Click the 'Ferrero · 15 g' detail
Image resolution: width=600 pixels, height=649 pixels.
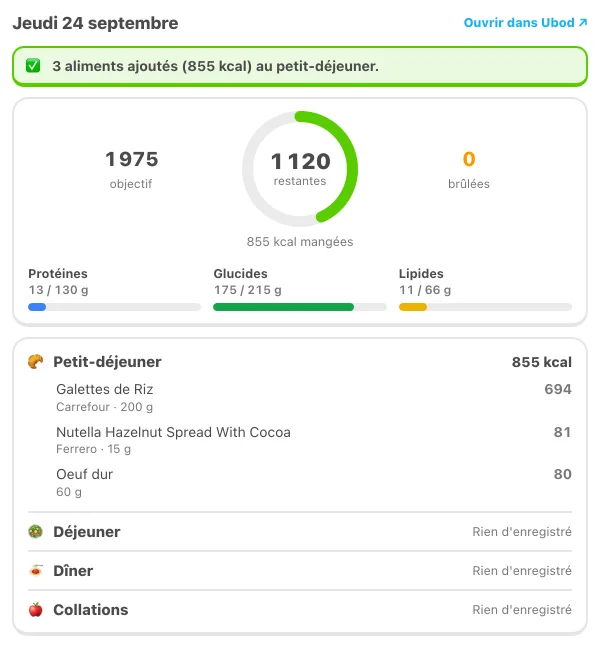[x=94, y=449]
